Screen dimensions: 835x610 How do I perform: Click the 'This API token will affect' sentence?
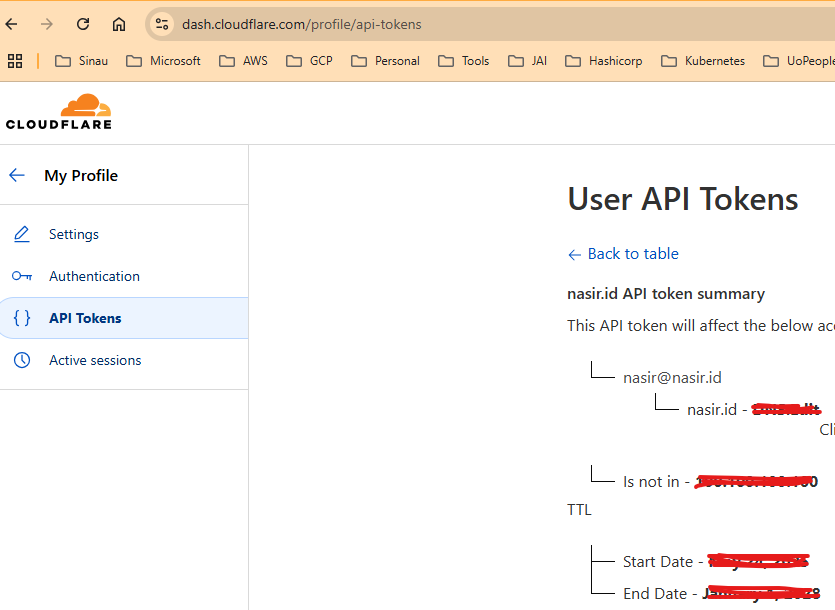click(701, 326)
